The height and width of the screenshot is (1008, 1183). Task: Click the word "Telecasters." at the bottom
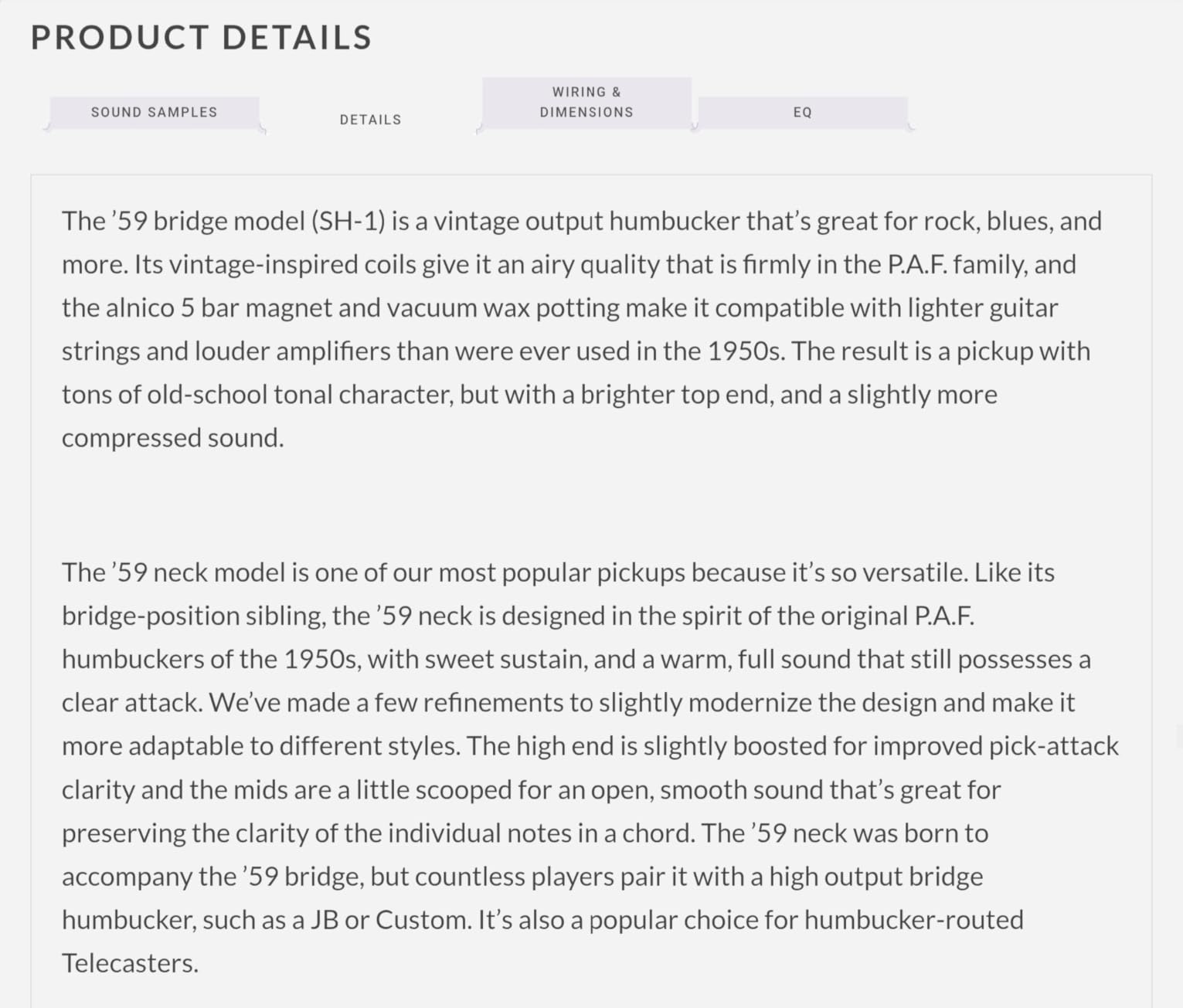(x=130, y=963)
